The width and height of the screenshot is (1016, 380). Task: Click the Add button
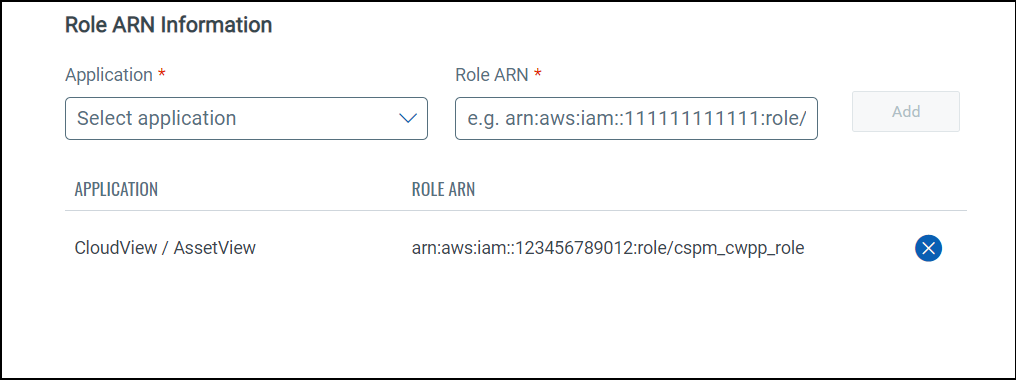pos(906,112)
